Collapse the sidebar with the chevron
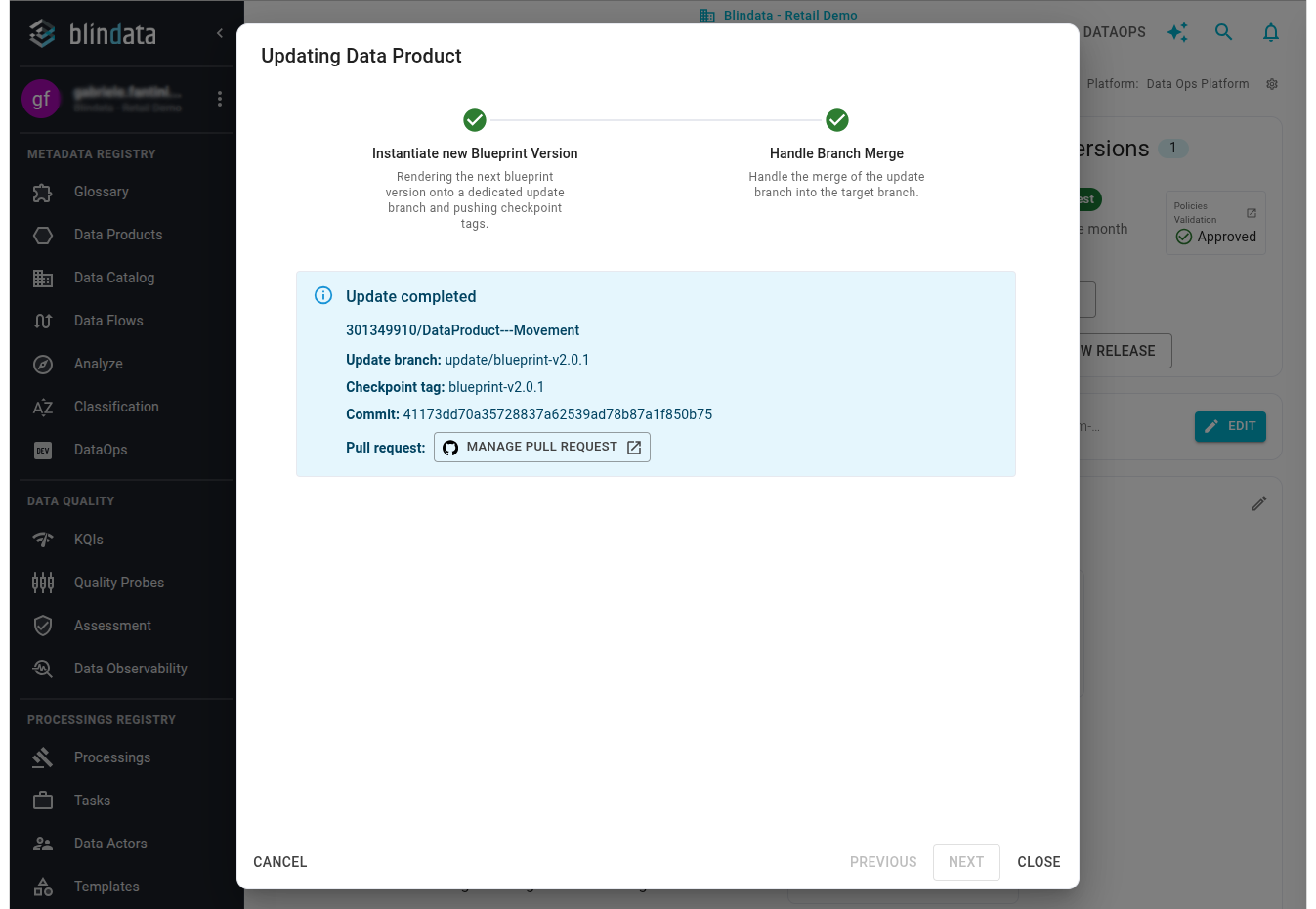1316x909 pixels. [x=220, y=33]
